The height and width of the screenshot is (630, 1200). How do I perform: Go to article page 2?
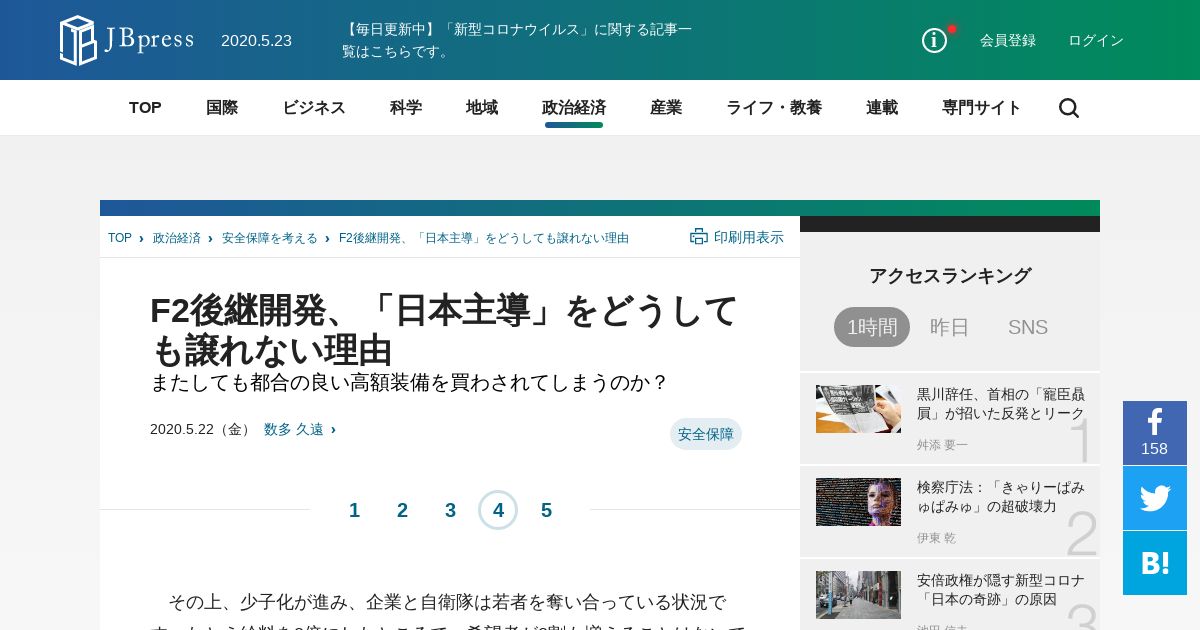402,510
